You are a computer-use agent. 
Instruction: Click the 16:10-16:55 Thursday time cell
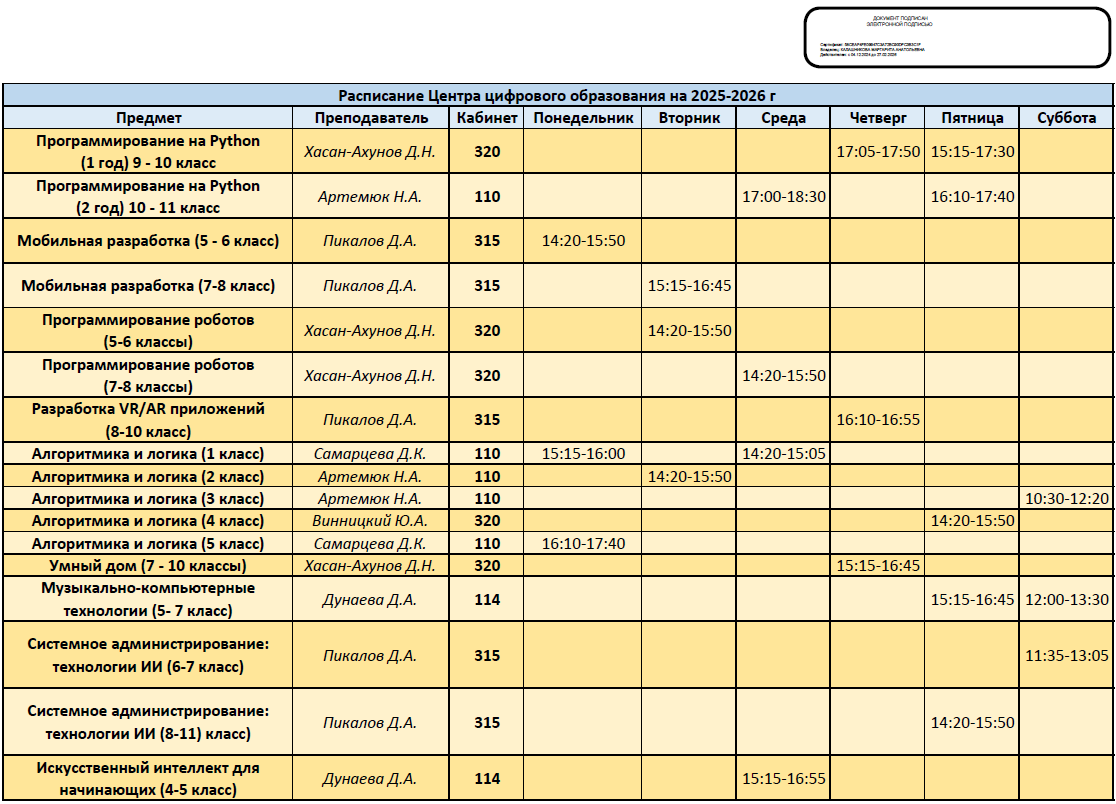point(877,420)
